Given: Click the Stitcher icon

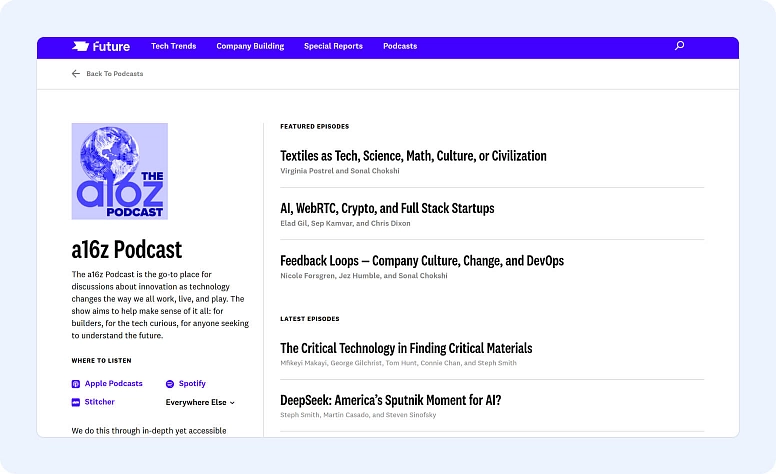Looking at the screenshot, I should [x=76, y=402].
